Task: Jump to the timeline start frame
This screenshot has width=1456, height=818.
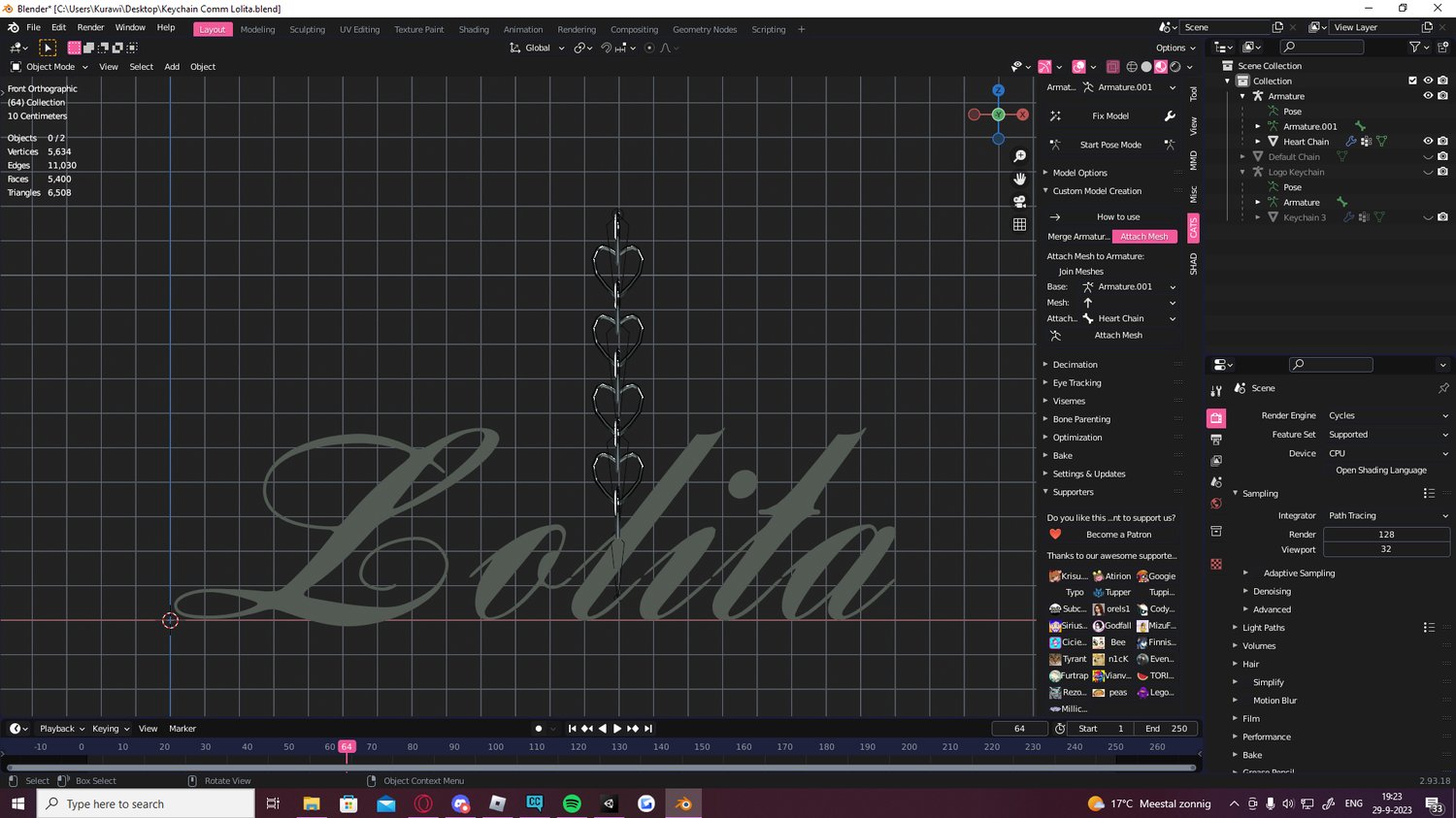Action: point(572,729)
